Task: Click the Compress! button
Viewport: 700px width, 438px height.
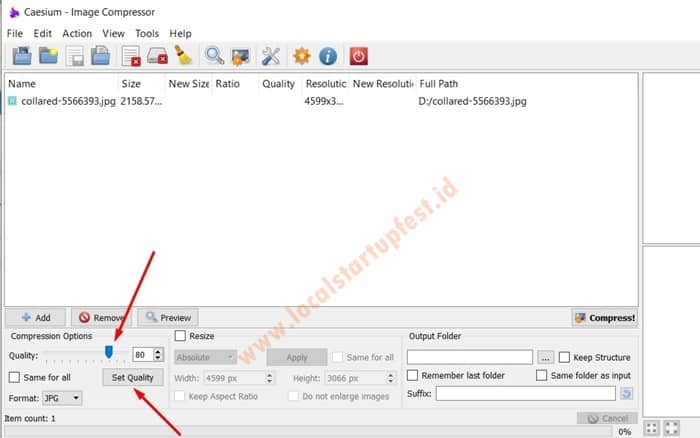Action: (604, 317)
